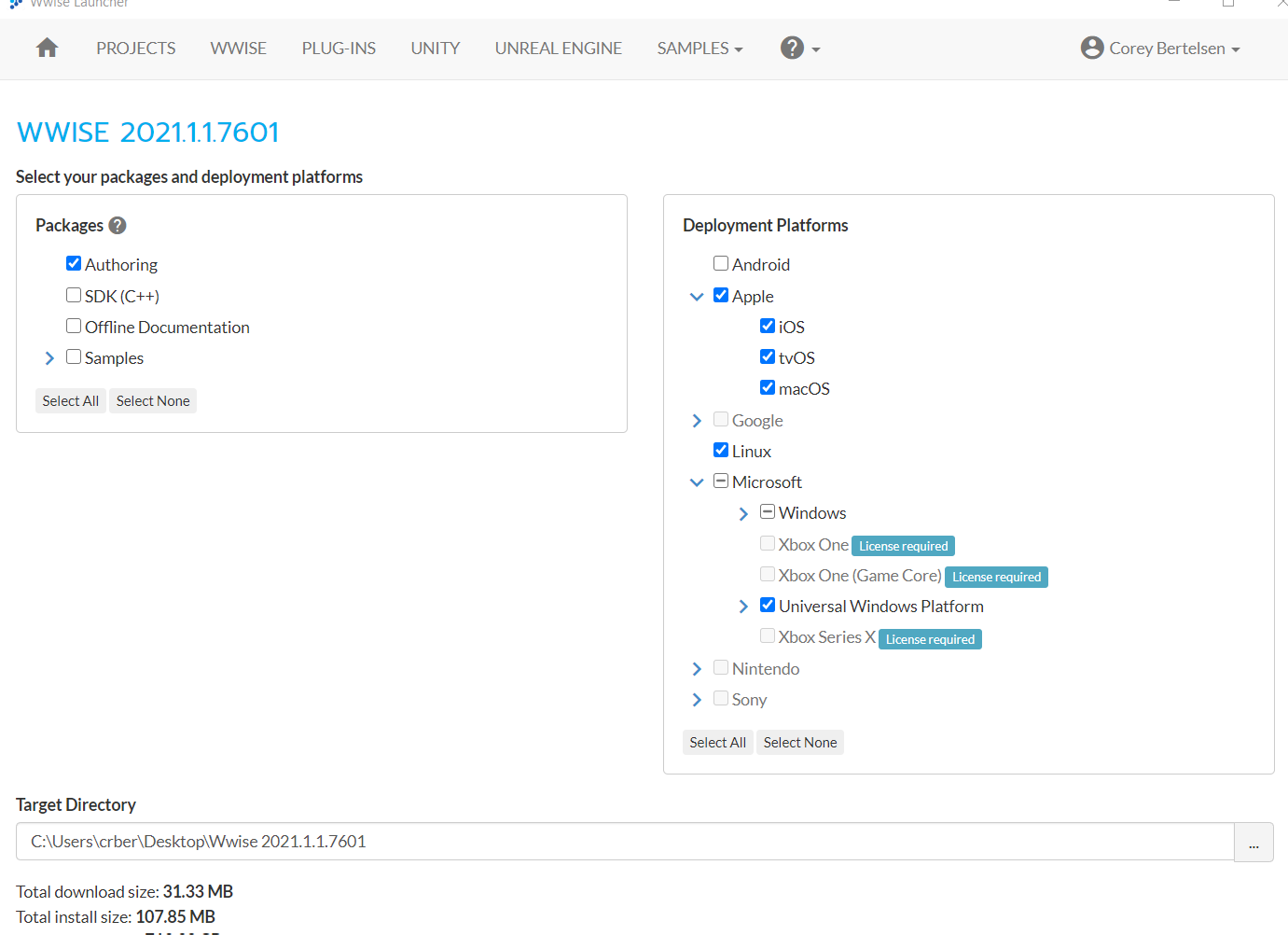Open the SAMPLES dropdown menu
This screenshot has width=1288, height=935.
point(699,49)
